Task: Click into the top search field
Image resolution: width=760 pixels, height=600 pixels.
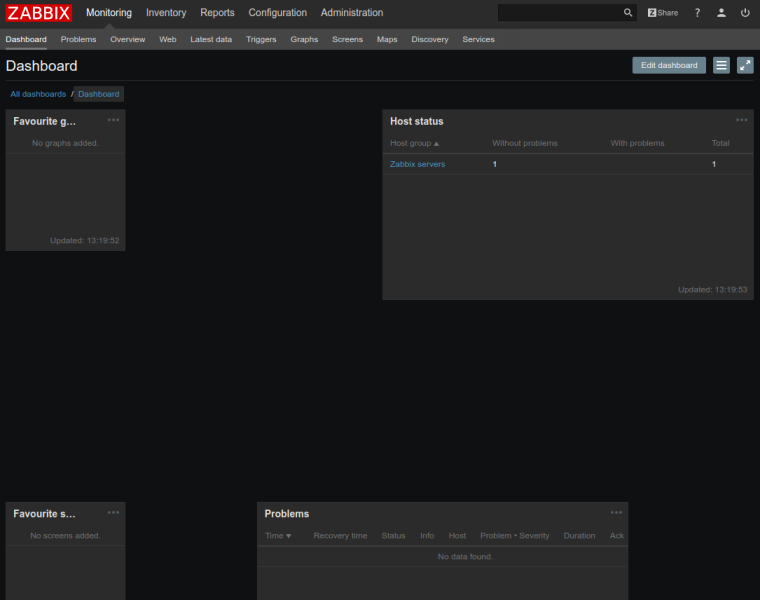Action: pos(558,13)
